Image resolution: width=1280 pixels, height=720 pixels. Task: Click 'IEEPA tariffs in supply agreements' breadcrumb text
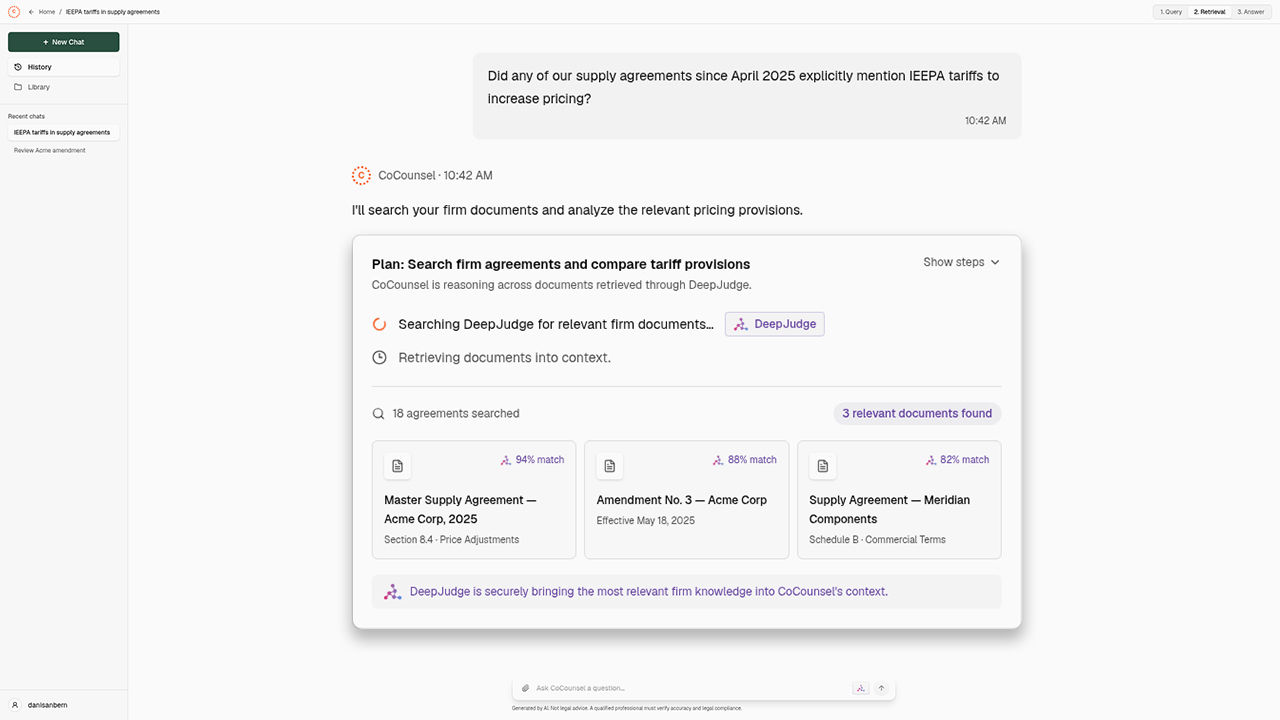click(x=113, y=12)
